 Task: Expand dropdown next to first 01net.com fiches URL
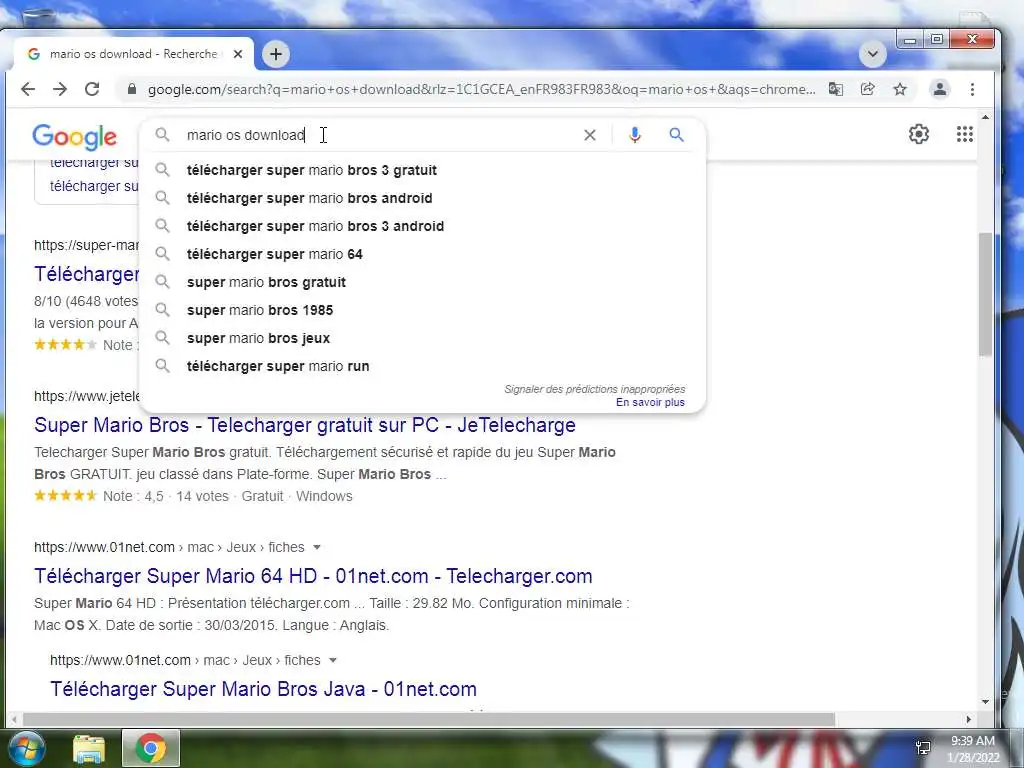(x=317, y=547)
